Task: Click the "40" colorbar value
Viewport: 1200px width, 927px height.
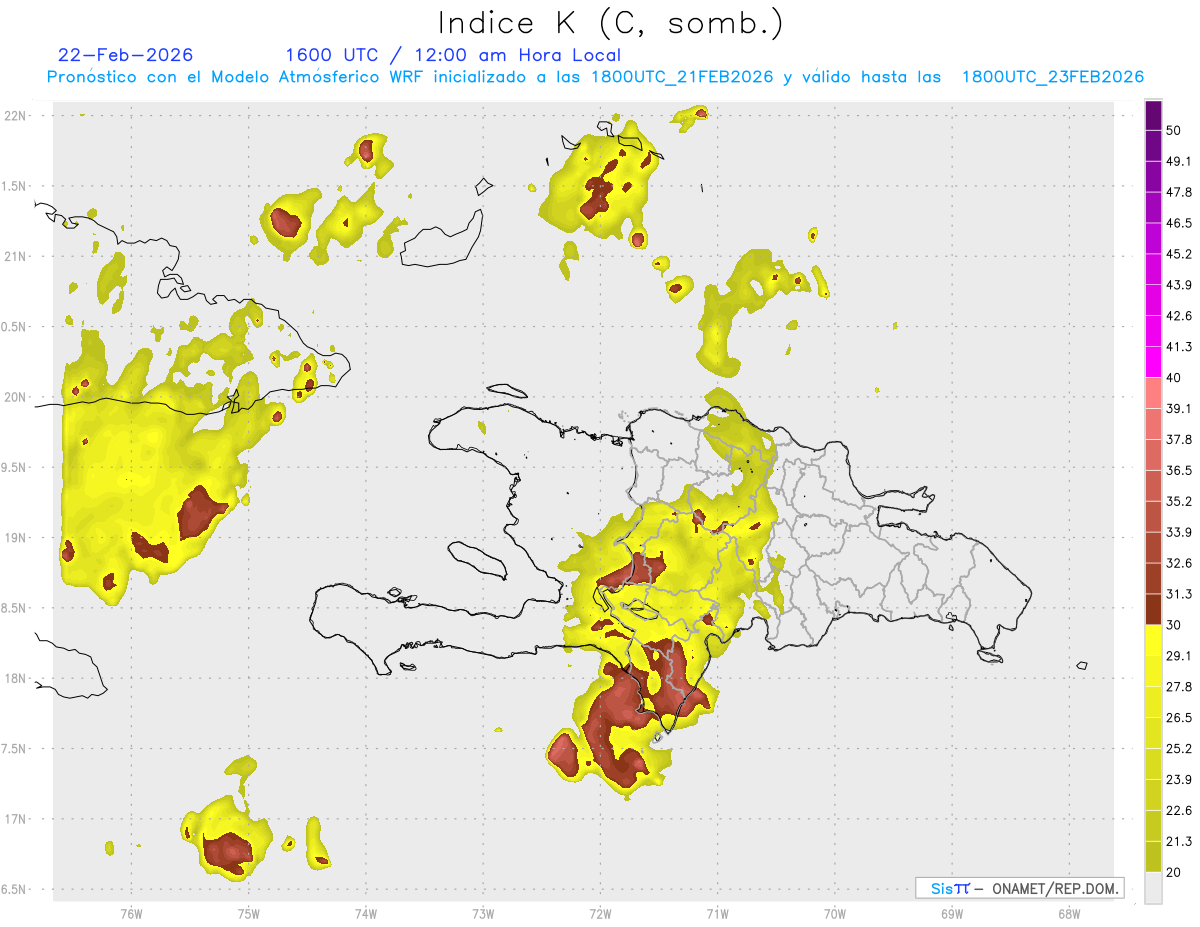Action: point(1174,378)
